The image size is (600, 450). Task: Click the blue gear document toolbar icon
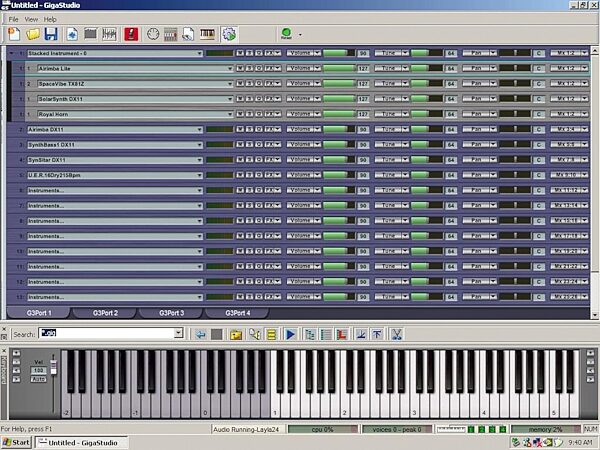click(x=72, y=34)
